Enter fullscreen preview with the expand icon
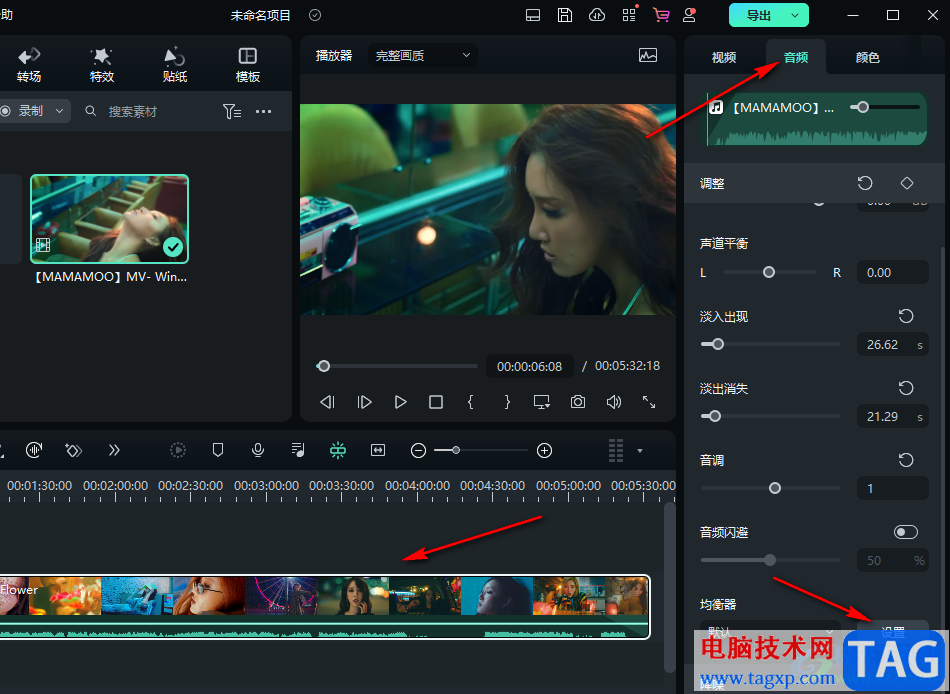 tap(649, 402)
